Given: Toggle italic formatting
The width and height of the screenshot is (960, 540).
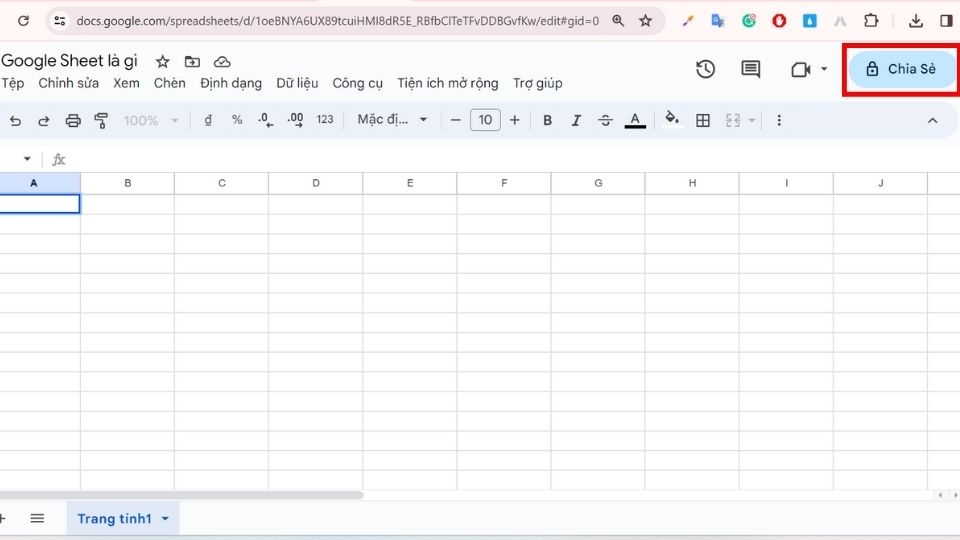Looking at the screenshot, I should click(x=576, y=121).
